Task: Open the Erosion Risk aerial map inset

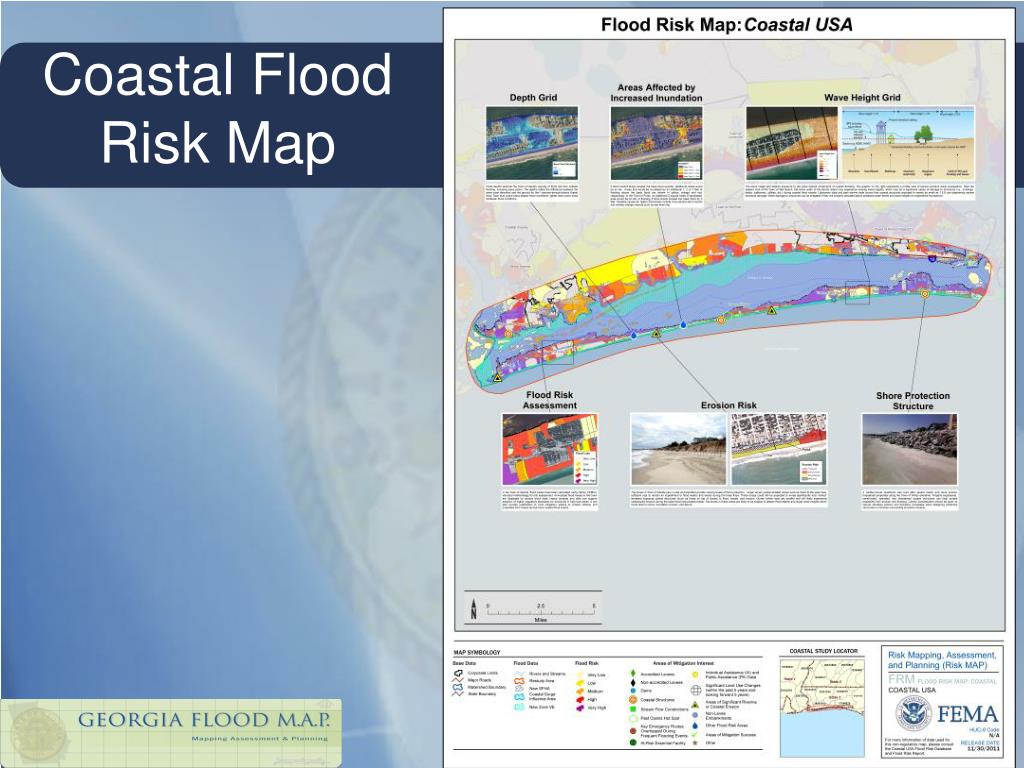Action: (778, 449)
